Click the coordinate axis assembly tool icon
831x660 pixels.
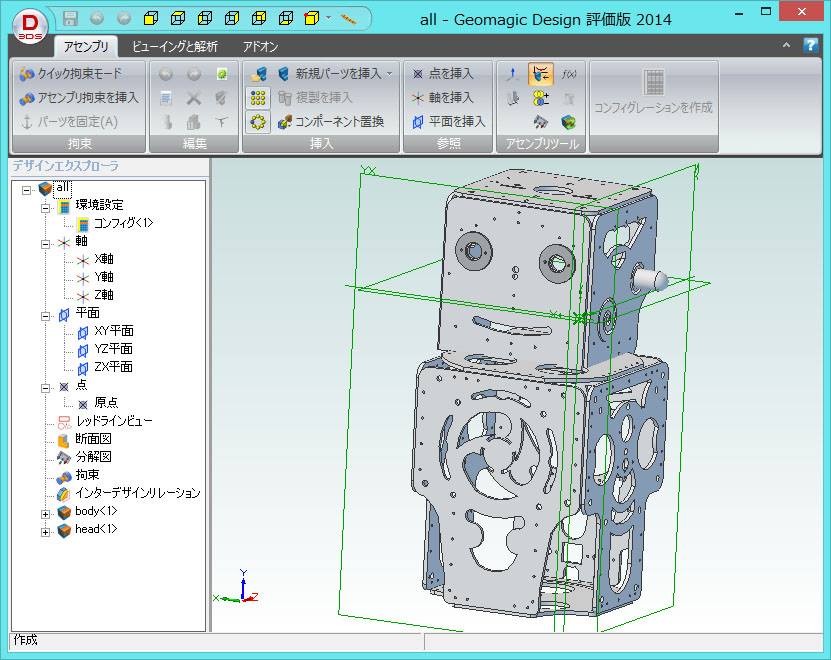tap(512, 74)
